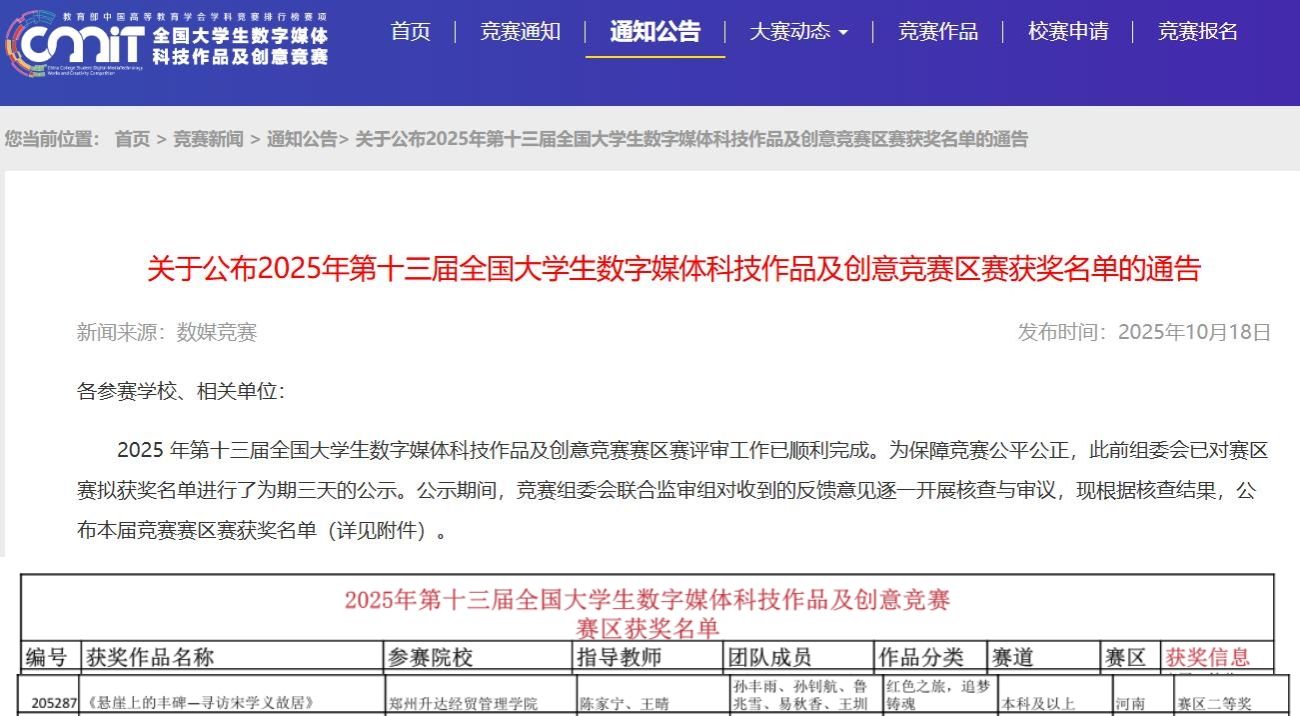Click the red announcement headline title

pyautogui.click(x=673, y=270)
